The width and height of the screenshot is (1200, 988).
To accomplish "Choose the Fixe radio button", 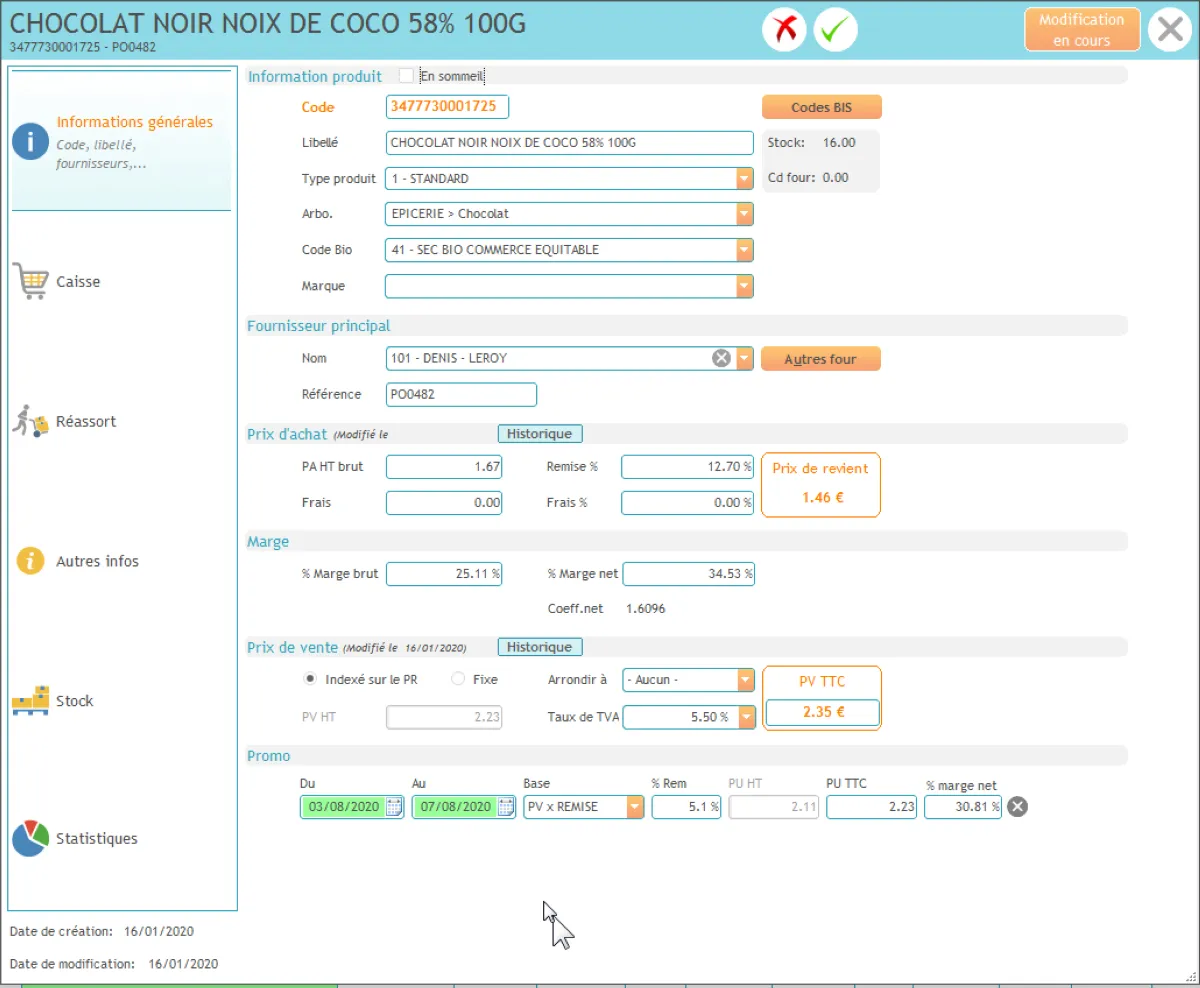I will pos(458,679).
